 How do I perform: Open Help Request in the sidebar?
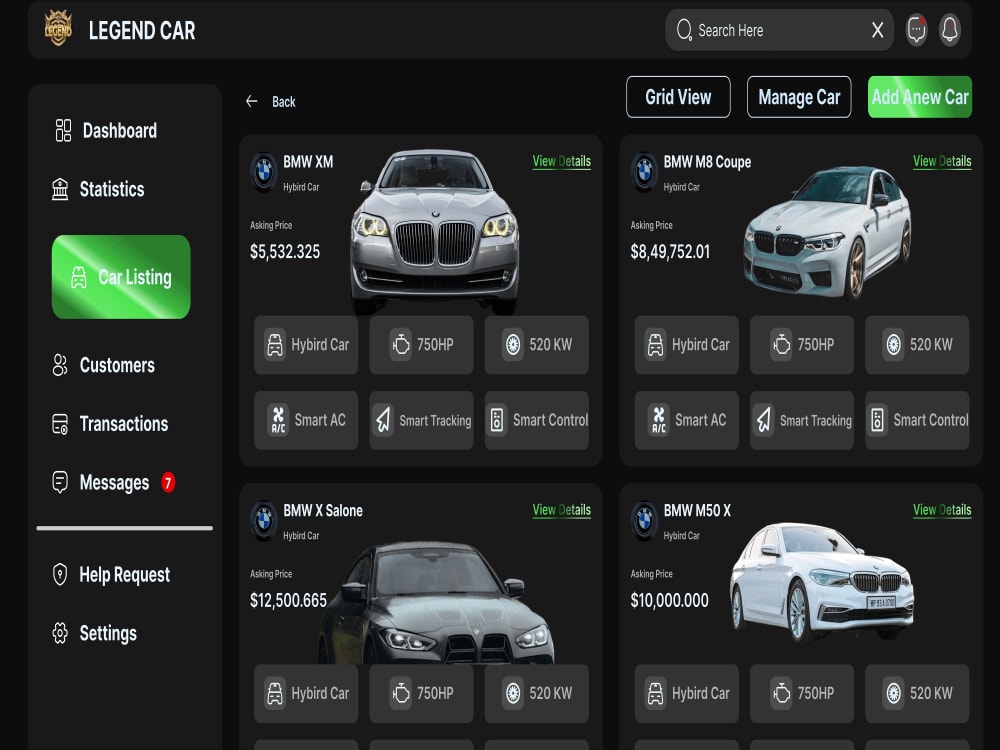111,575
